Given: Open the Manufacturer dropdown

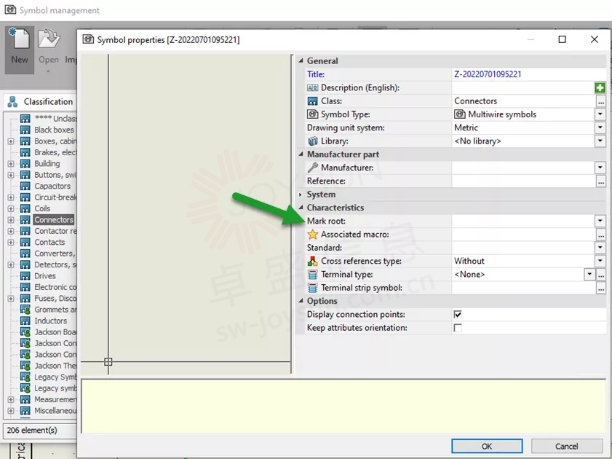Looking at the screenshot, I should coord(600,168).
